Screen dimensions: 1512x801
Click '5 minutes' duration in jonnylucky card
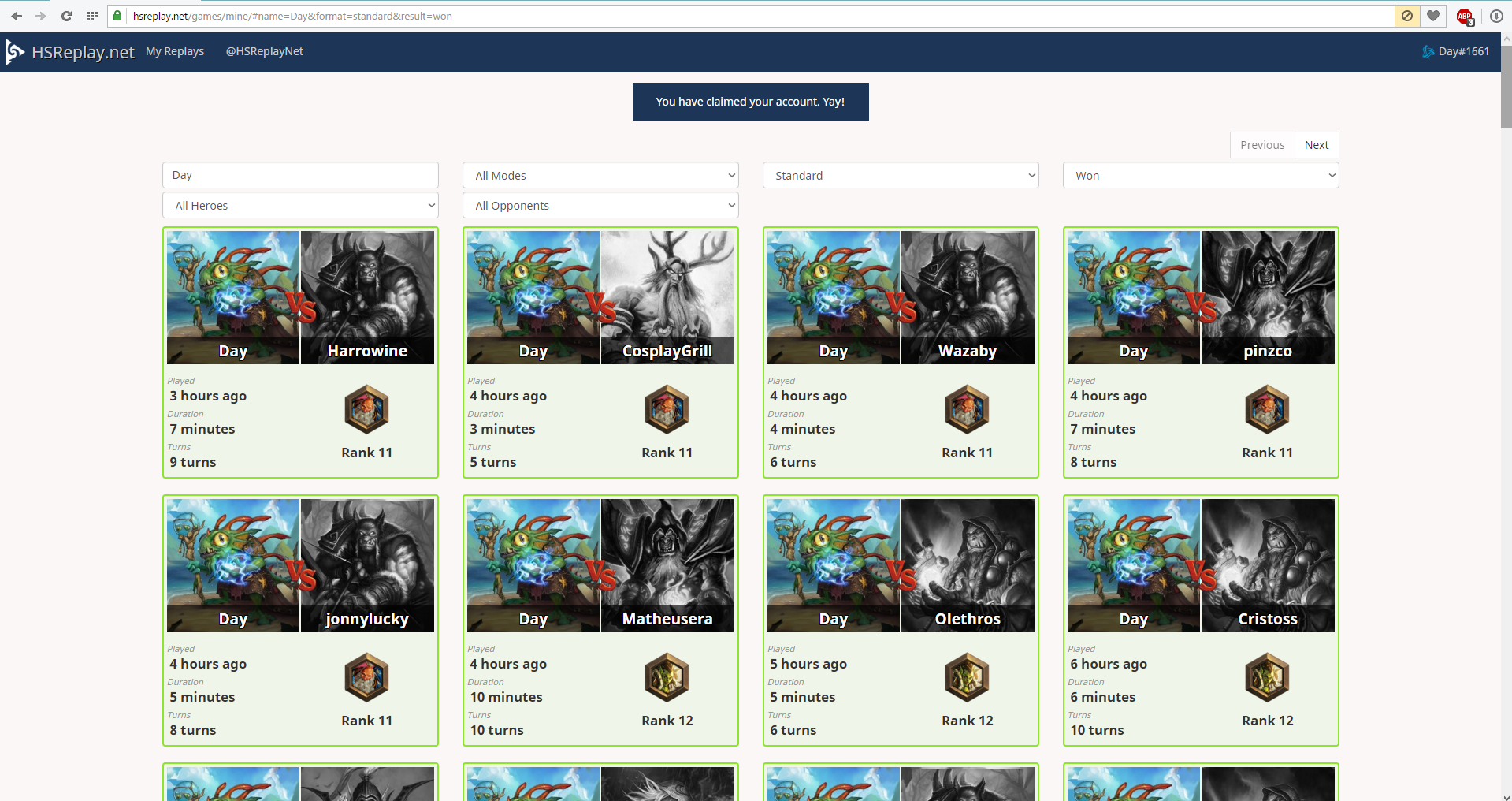click(x=202, y=697)
